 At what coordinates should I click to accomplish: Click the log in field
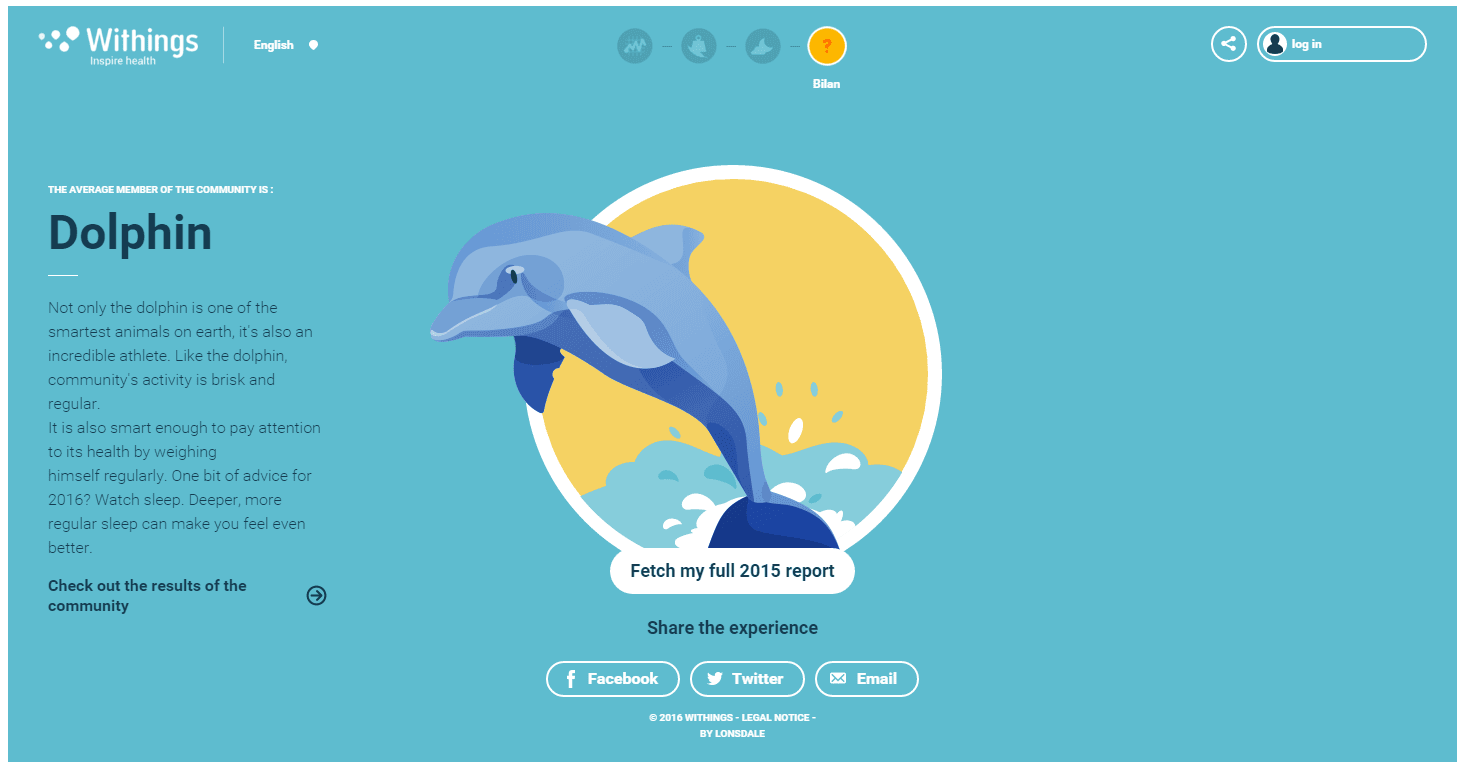tap(1342, 44)
